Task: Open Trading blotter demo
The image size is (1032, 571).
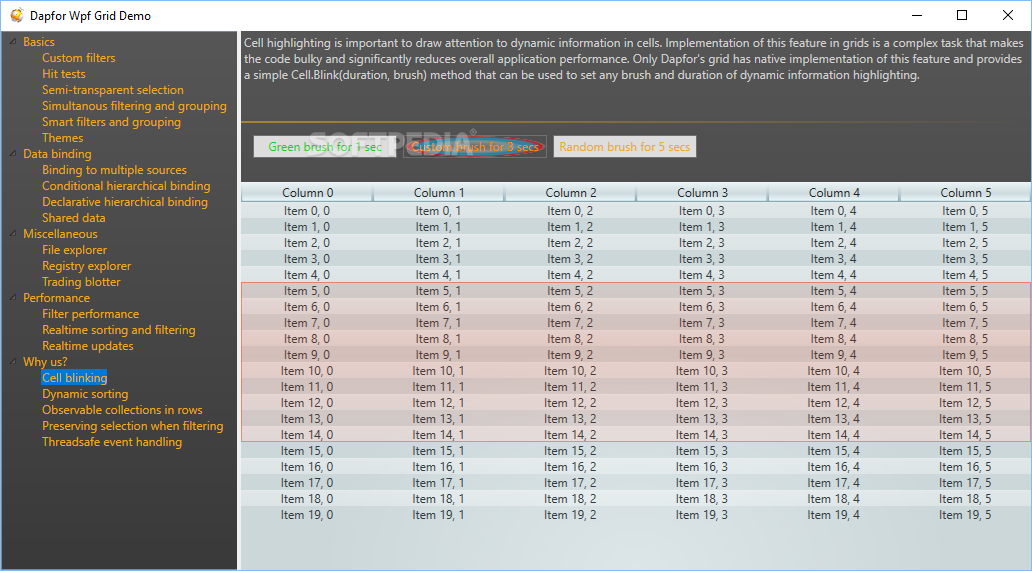Action: pyautogui.click(x=81, y=282)
